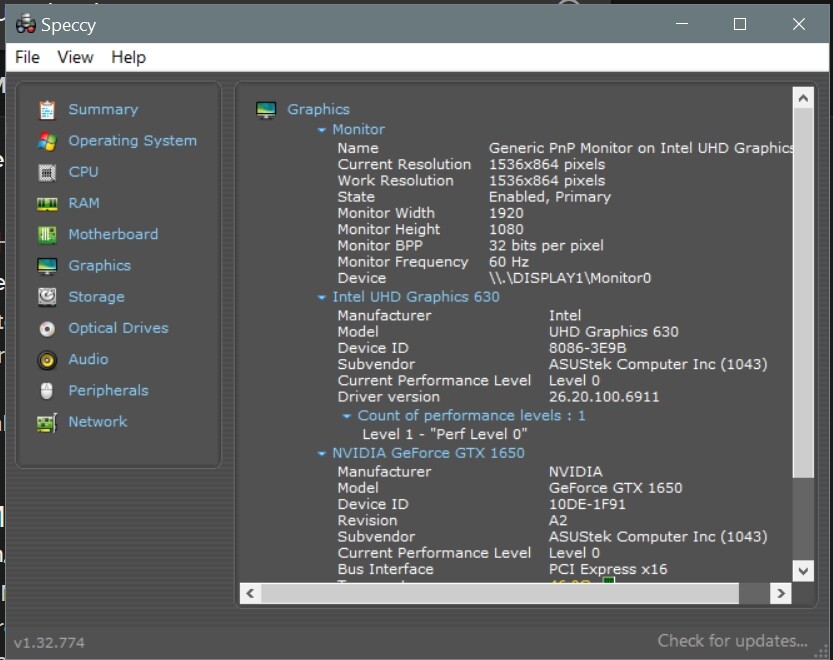This screenshot has height=660, width=833.
Task: Select Level 1 - "Perf Level 0" row
Action: (445, 435)
